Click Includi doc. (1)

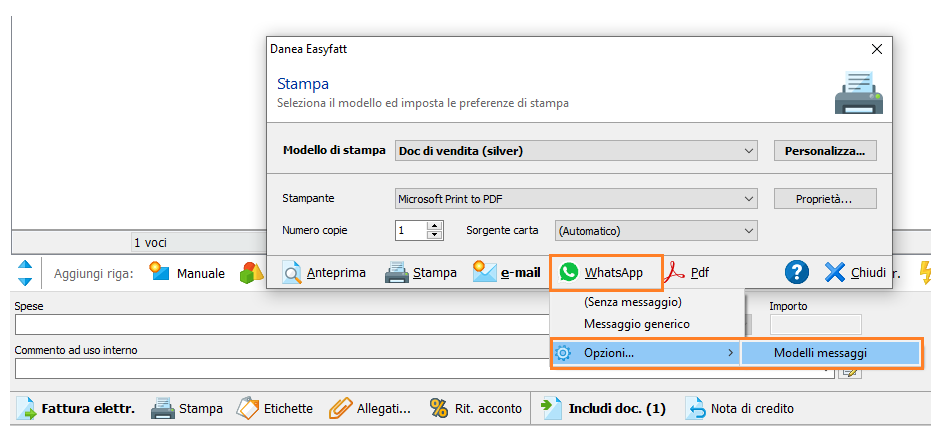[x=602, y=408]
